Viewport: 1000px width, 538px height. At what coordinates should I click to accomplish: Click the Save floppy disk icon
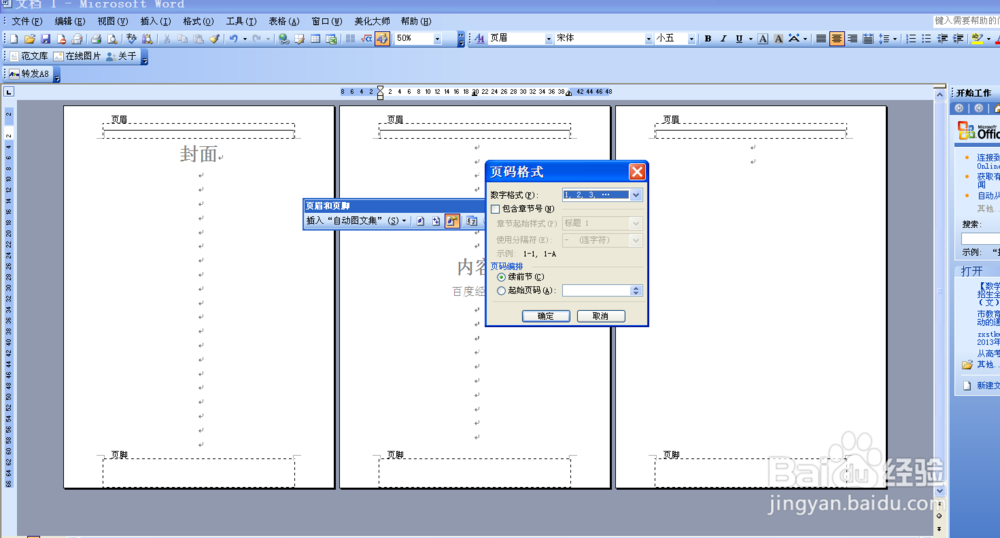45,39
